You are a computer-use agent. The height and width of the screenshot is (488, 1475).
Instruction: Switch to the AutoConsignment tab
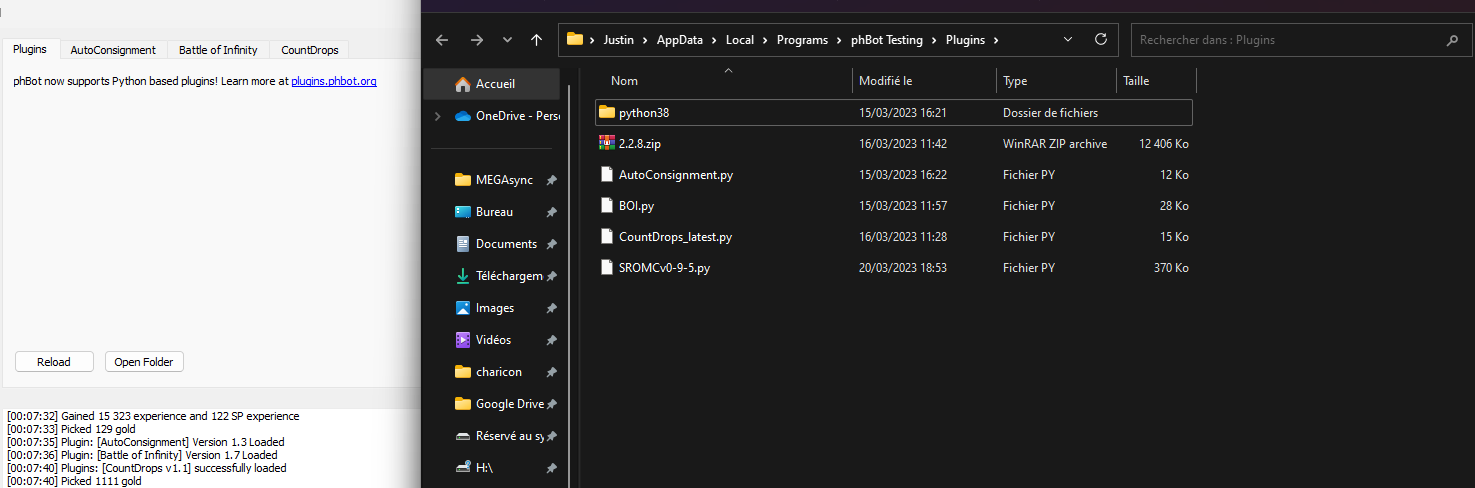coord(113,50)
